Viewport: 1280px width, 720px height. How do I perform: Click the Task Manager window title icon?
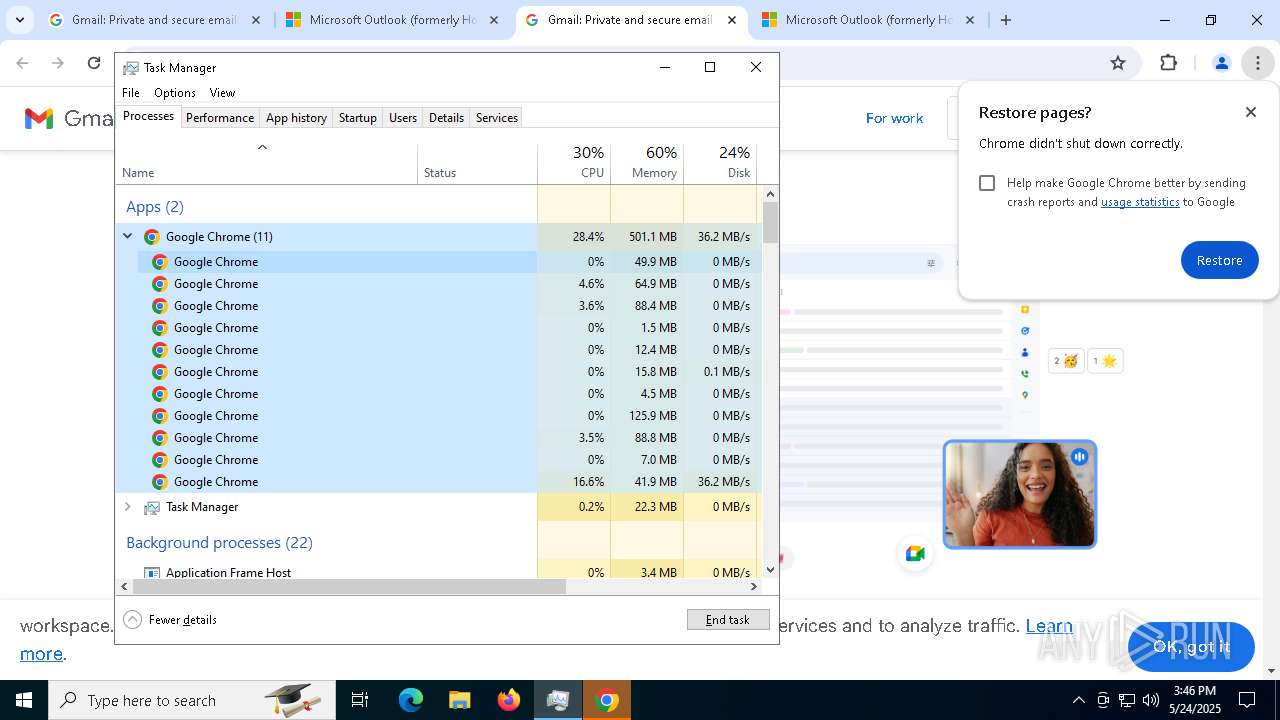(131, 68)
